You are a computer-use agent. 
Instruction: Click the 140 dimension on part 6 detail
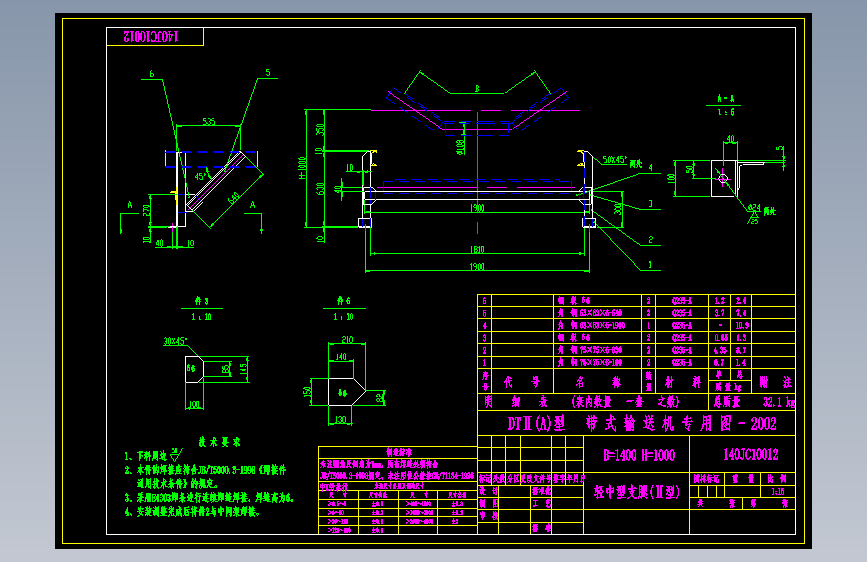click(341, 357)
